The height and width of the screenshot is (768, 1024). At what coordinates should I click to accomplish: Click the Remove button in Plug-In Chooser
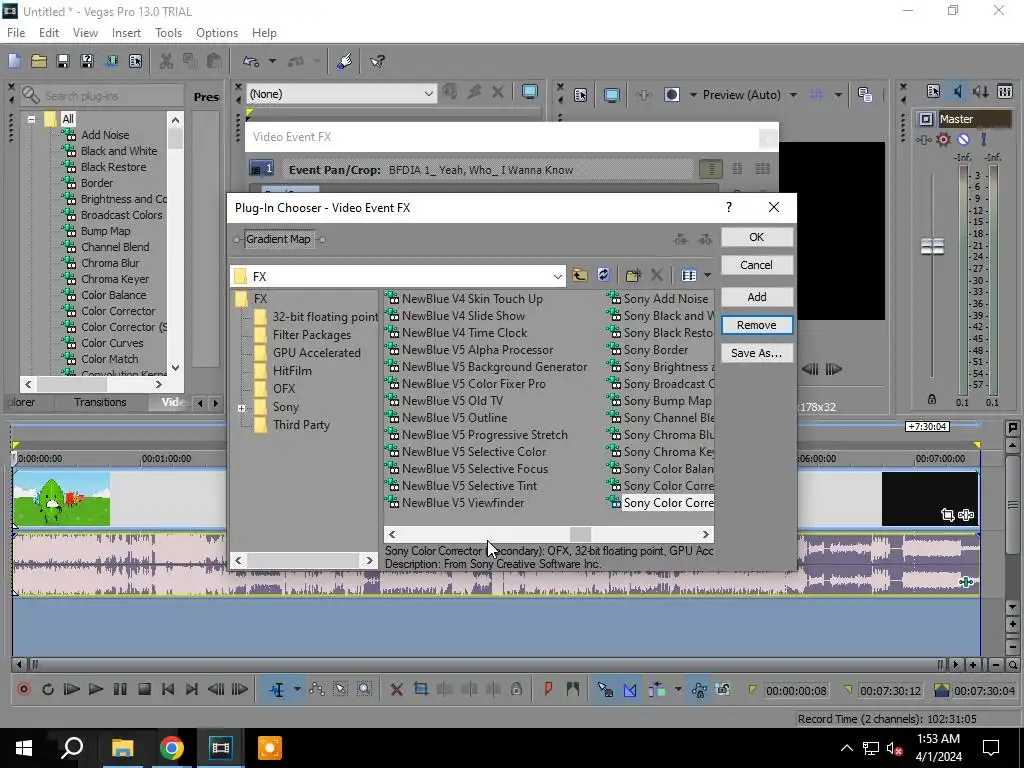coord(757,325)
